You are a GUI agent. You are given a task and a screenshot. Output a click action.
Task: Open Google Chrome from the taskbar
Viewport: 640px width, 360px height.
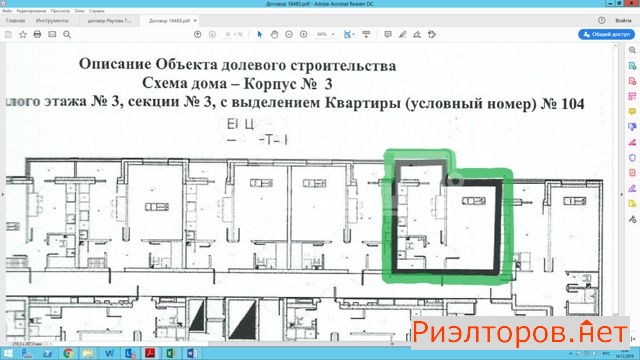pos(68,353)
